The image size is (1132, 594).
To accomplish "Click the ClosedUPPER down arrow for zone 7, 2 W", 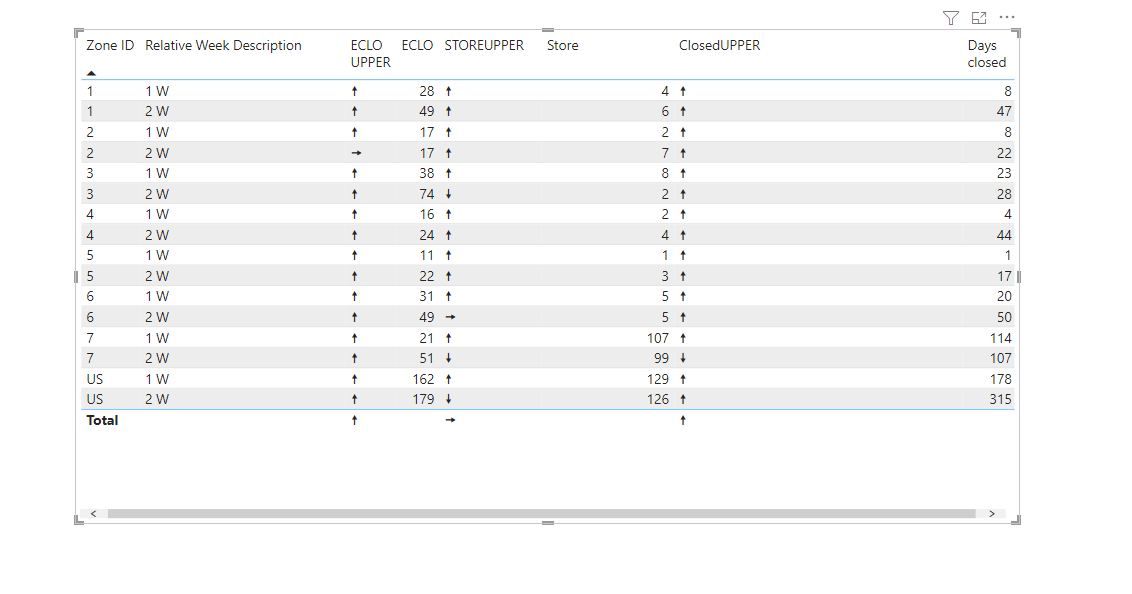I will (683, 358).
